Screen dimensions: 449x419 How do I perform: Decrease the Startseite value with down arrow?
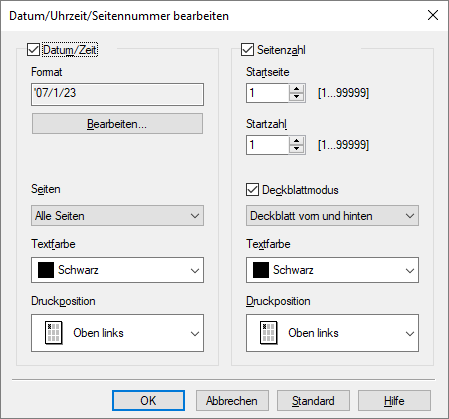[297, 97]
